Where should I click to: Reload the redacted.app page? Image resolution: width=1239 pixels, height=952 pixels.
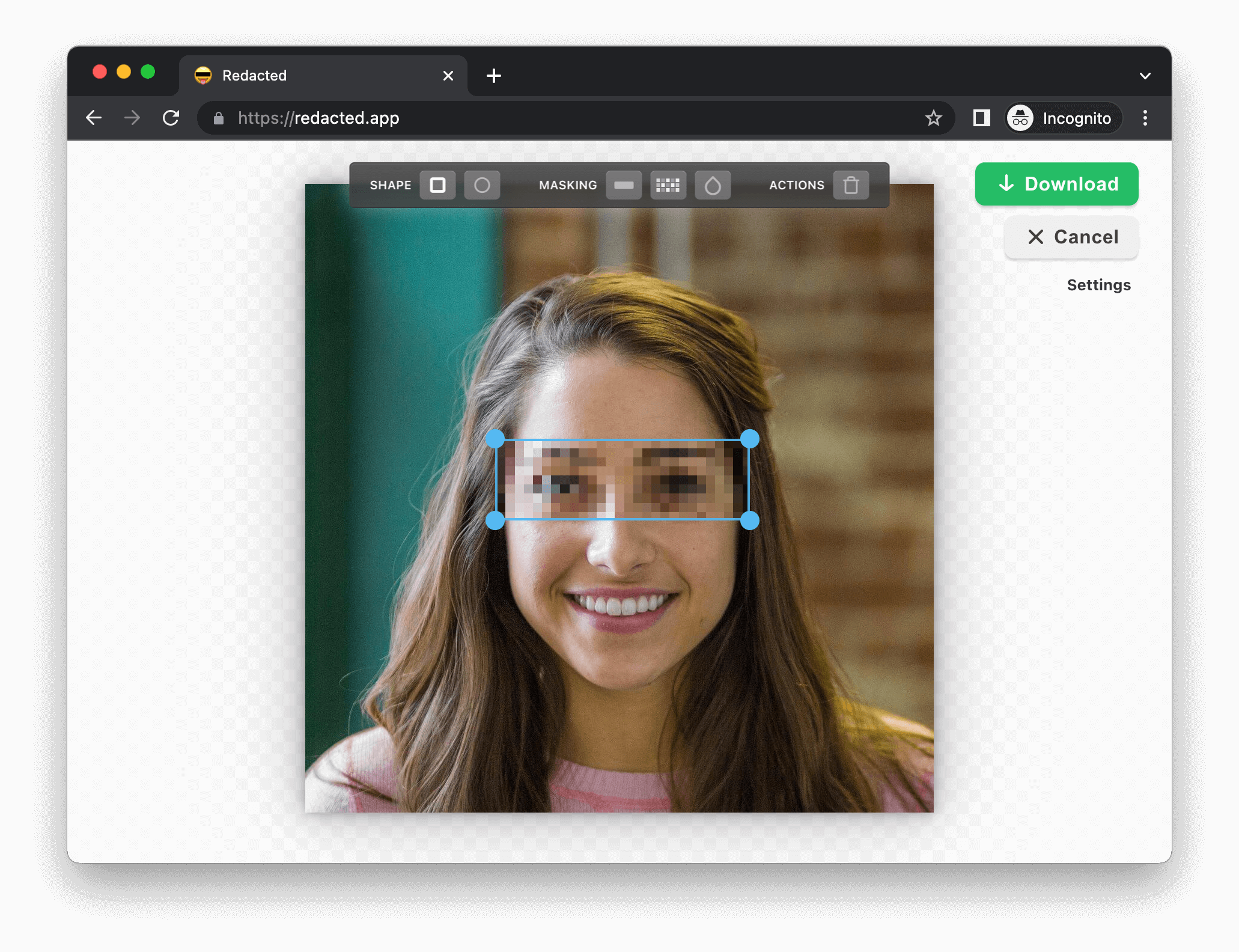click(x=171, y=118)
